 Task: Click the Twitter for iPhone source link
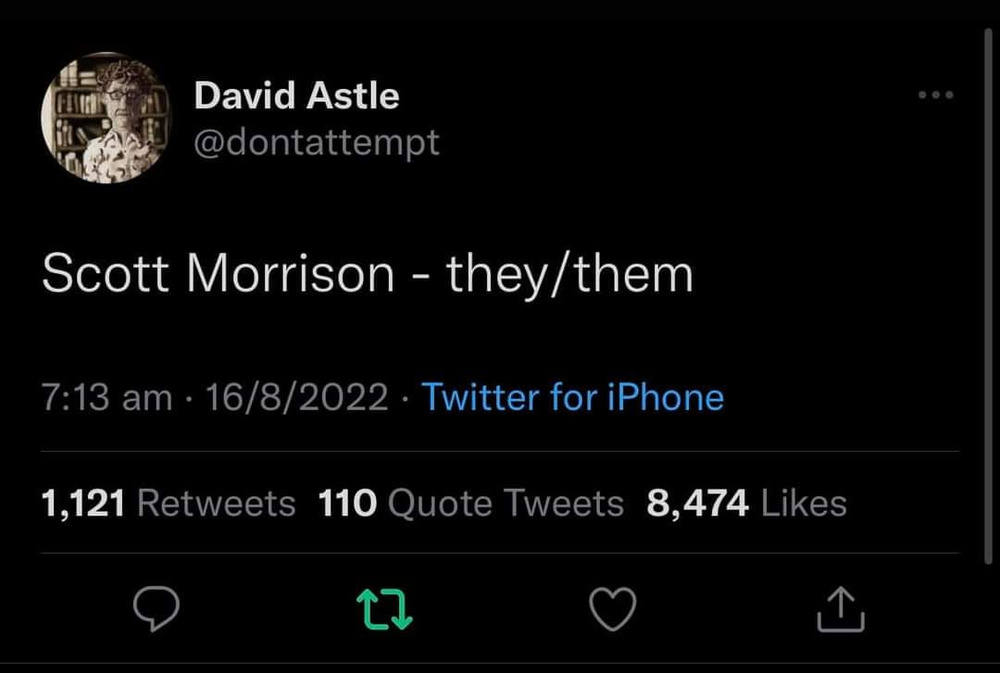point(572,397)
